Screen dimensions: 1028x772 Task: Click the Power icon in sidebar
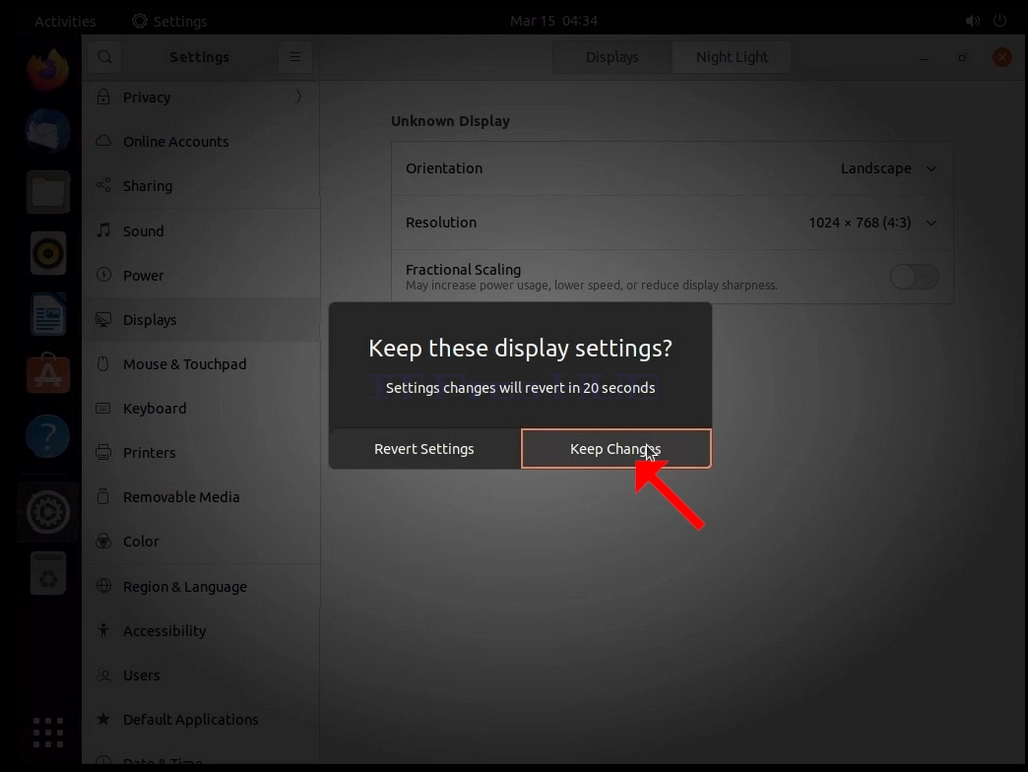click(103, 275)
